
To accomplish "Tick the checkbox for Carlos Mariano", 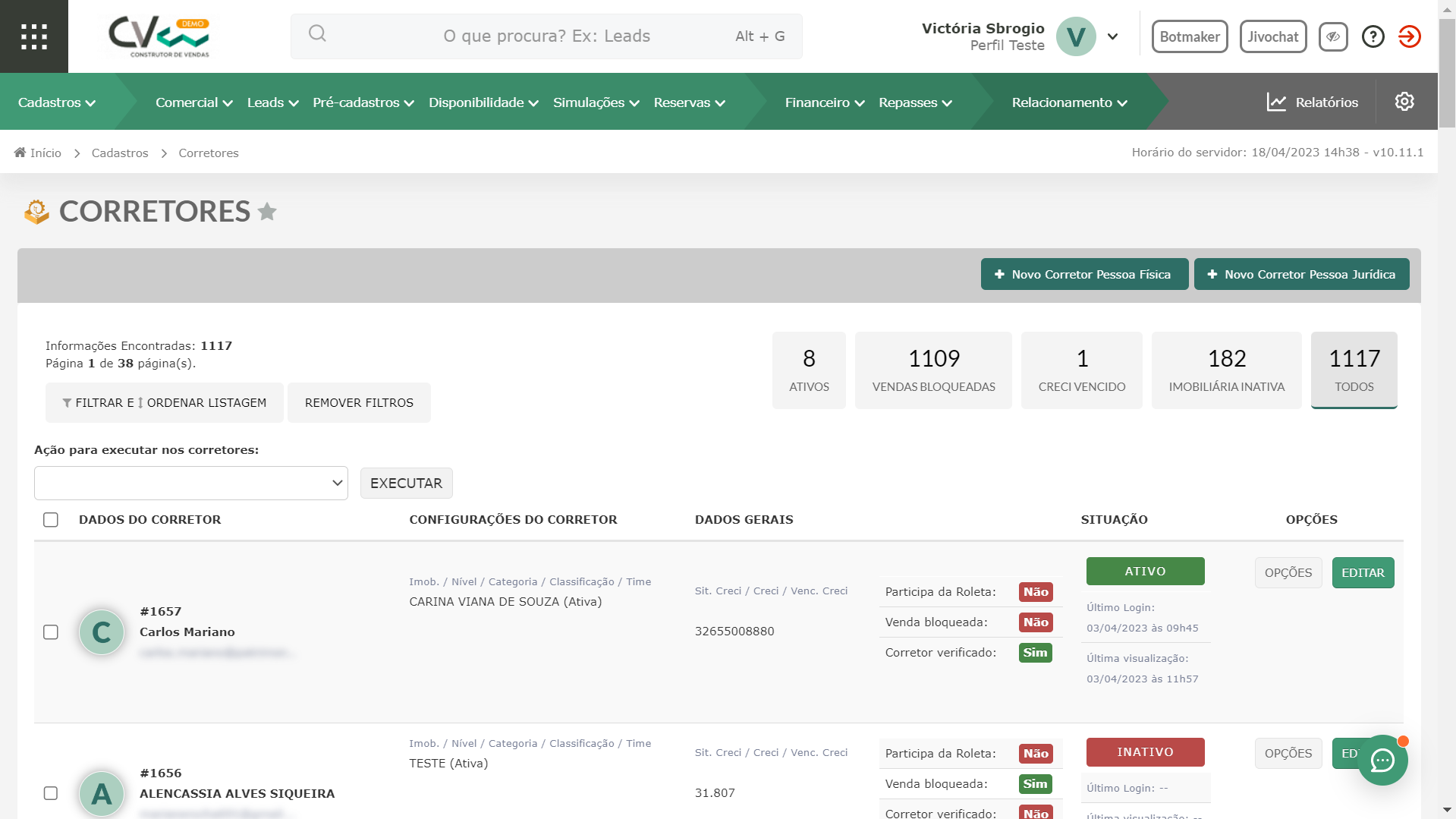I will (51, 632).
